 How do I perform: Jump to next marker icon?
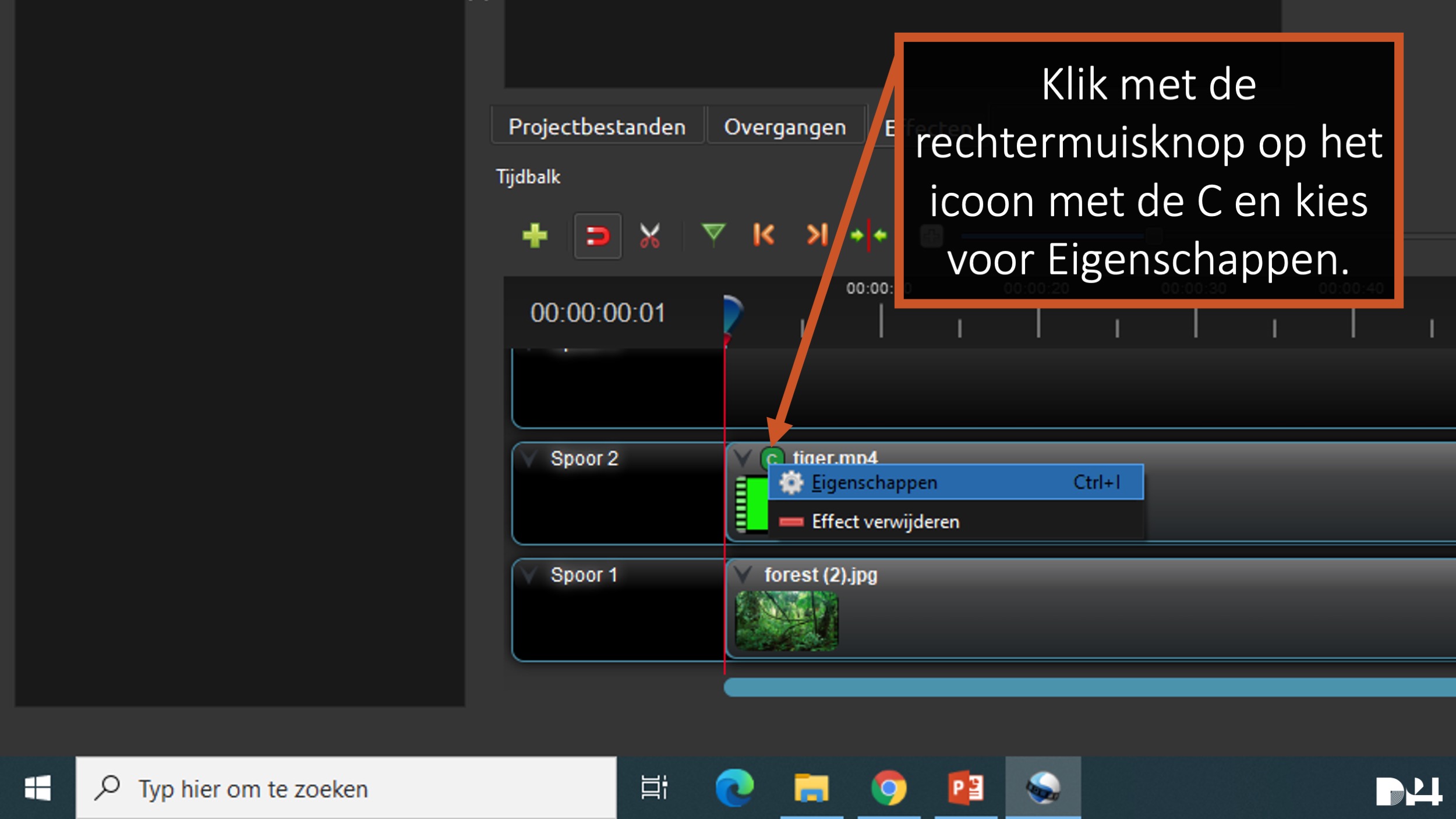(817, 235)
